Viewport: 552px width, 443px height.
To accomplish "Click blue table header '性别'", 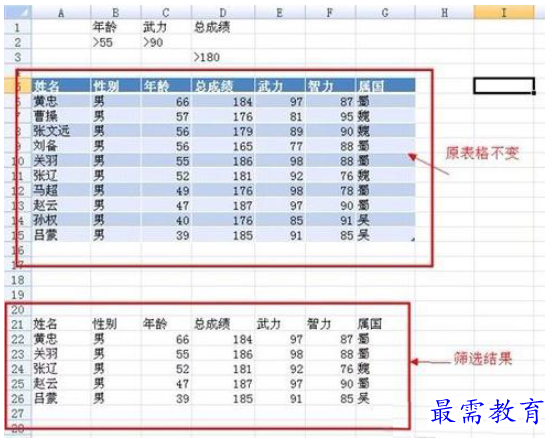I will click(x=115, y=86).
